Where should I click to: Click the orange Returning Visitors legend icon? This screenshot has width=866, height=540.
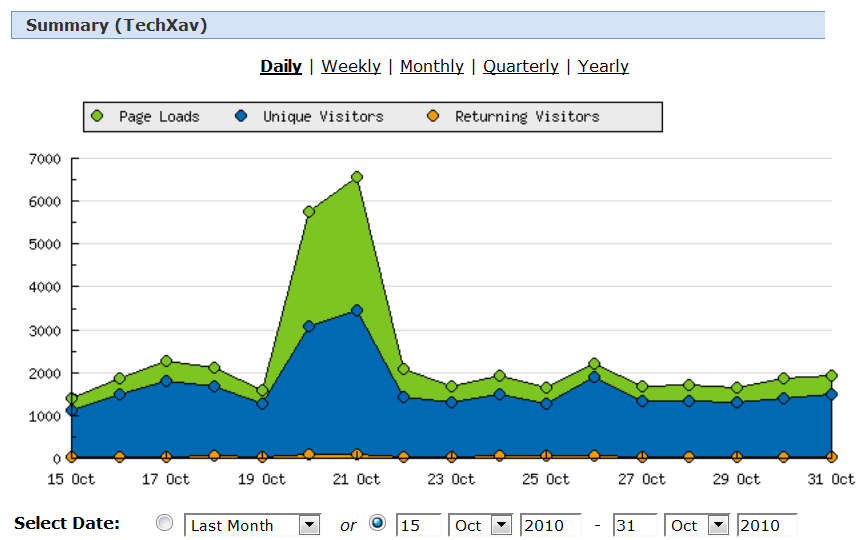click(x=433, y=116)
